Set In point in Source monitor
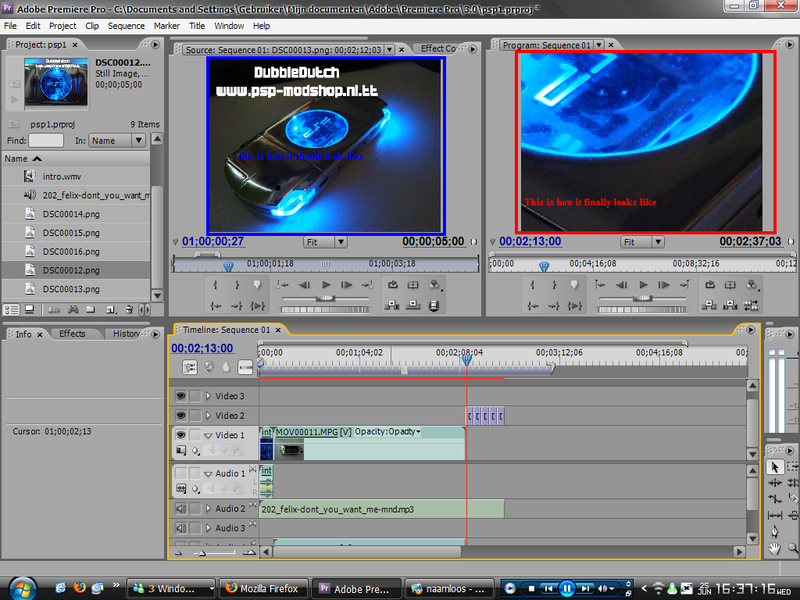 click(x=215, y=285)
